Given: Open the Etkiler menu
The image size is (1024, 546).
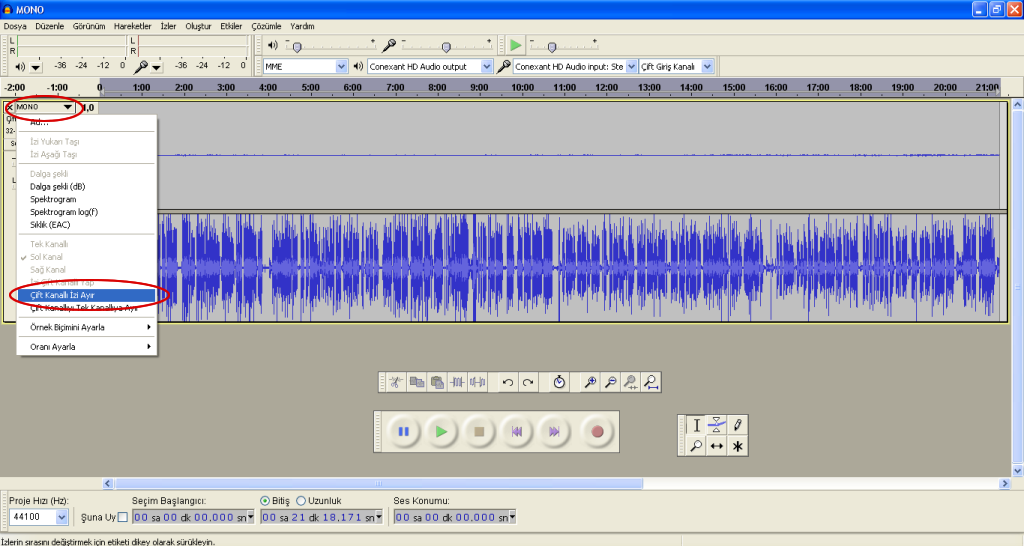Looking at the screenshot, I should (x=231, y=26).
